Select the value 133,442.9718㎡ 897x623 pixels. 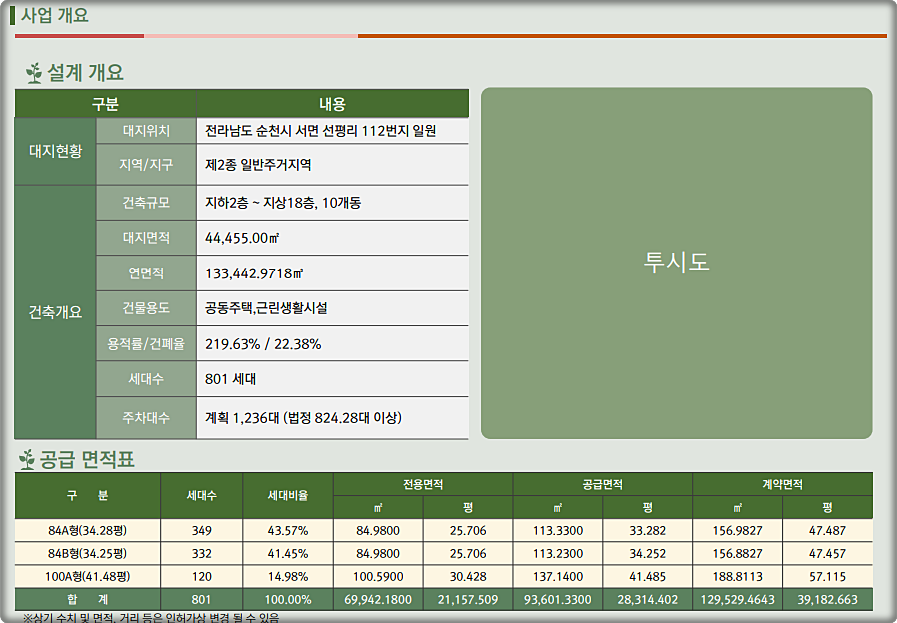point(254,273)
